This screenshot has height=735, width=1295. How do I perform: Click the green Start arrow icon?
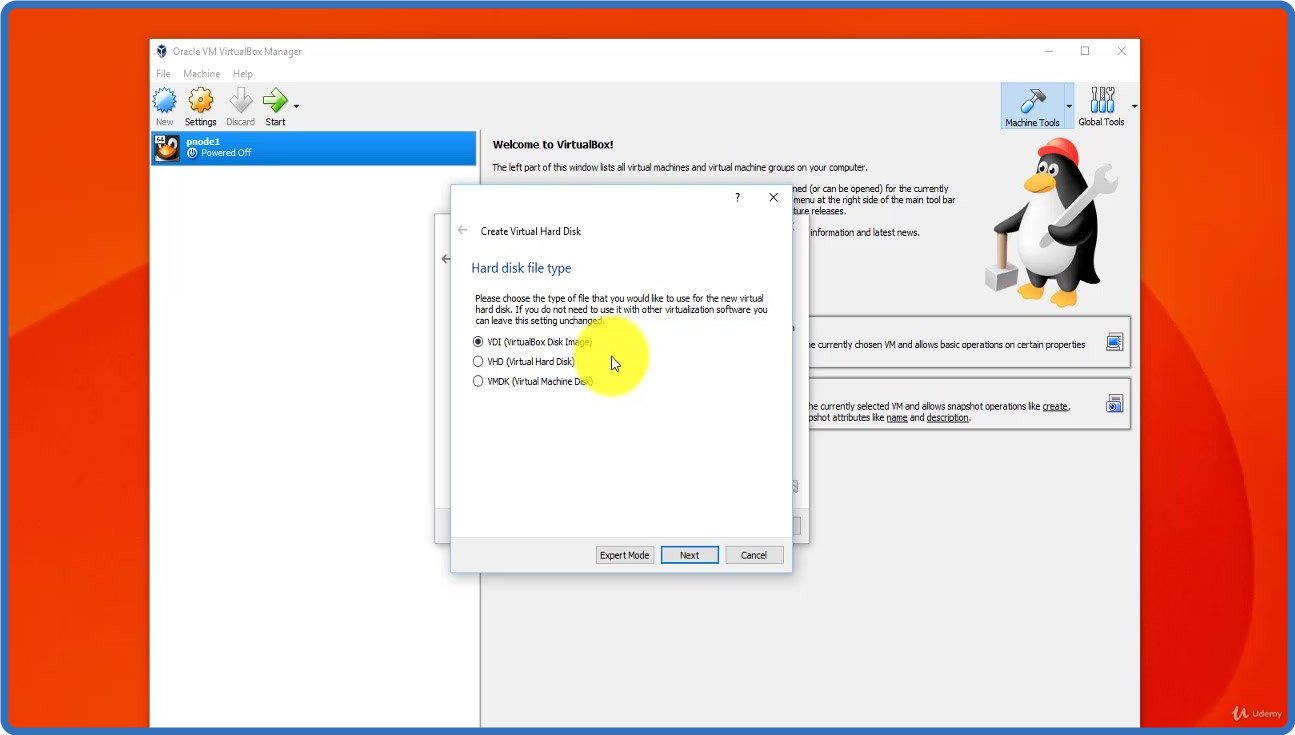274,101
